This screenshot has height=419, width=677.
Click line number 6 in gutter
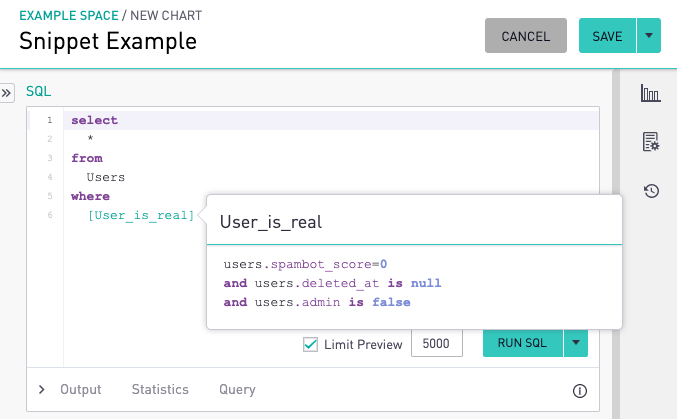pyautogui.click(x=50, y=215)
